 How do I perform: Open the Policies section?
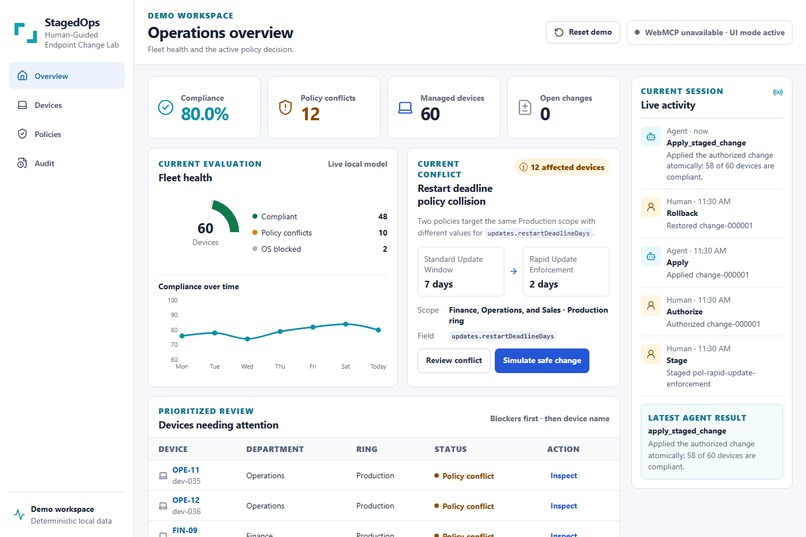[67, 134]
